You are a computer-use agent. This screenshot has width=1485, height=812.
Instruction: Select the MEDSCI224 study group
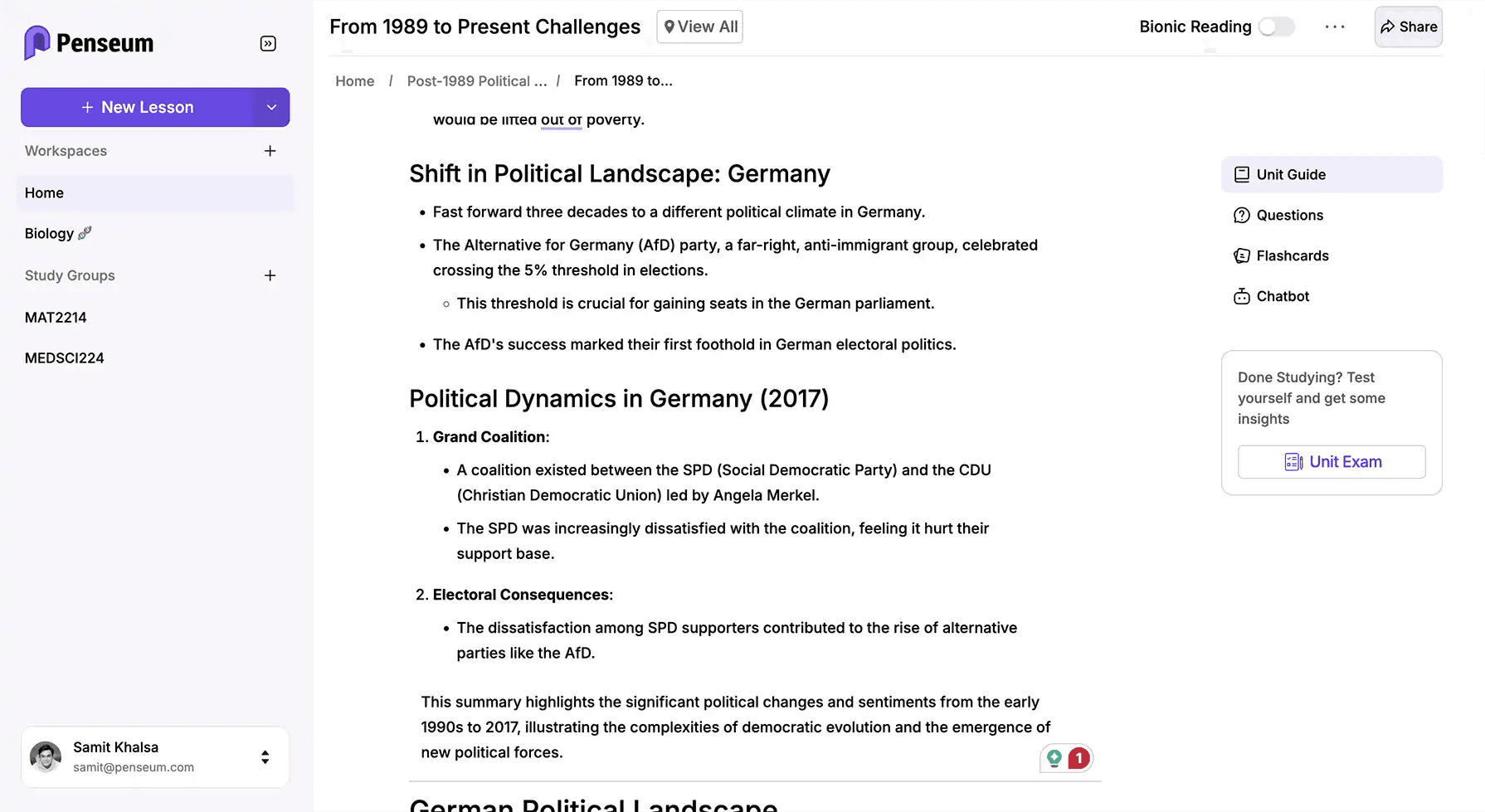(64, 357)
